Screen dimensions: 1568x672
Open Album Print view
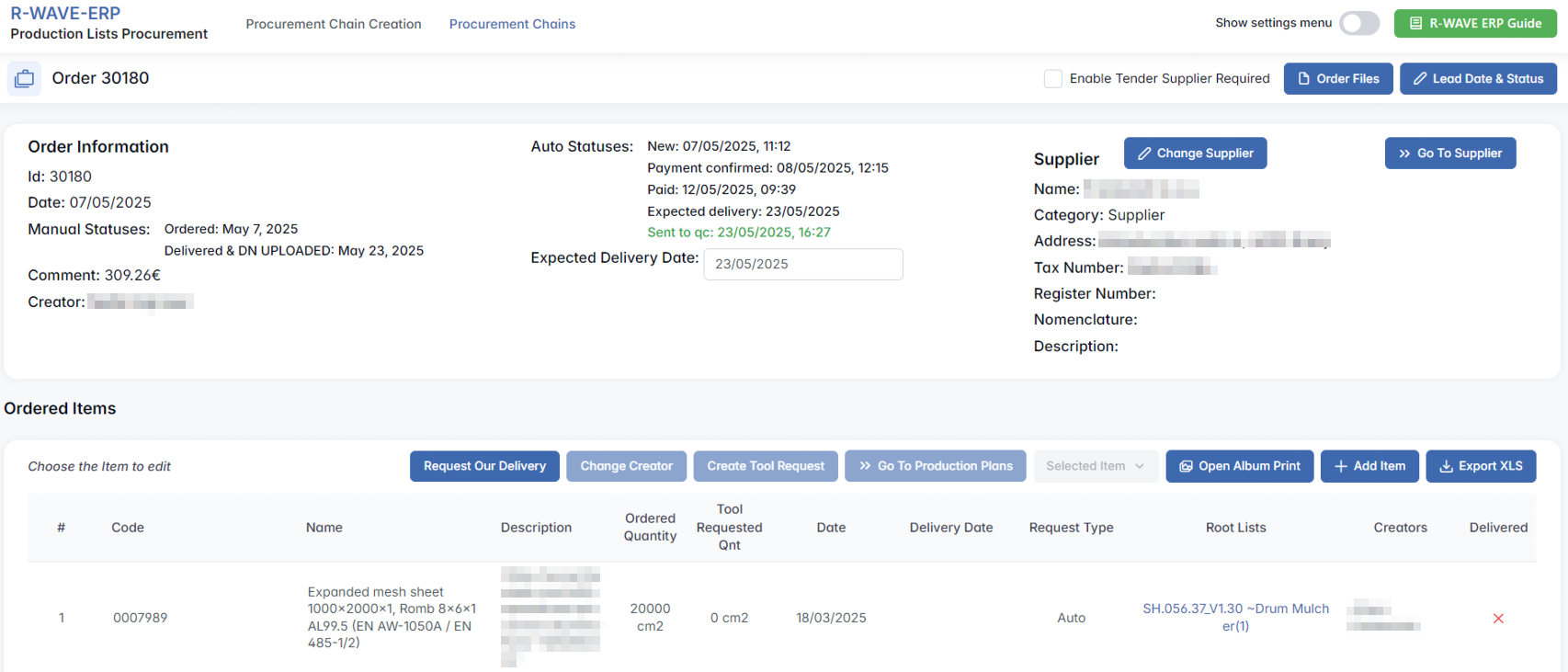[1239, 466]
